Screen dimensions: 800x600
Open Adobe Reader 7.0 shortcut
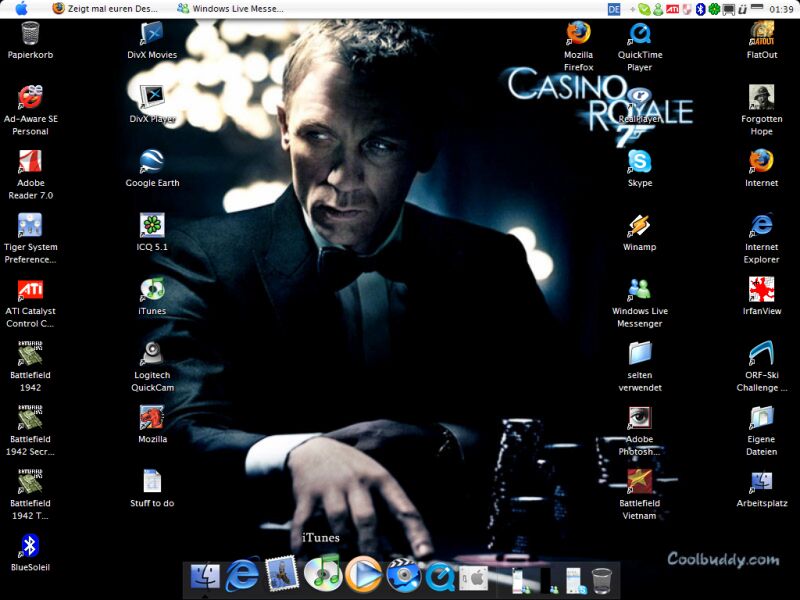(30, 161)
